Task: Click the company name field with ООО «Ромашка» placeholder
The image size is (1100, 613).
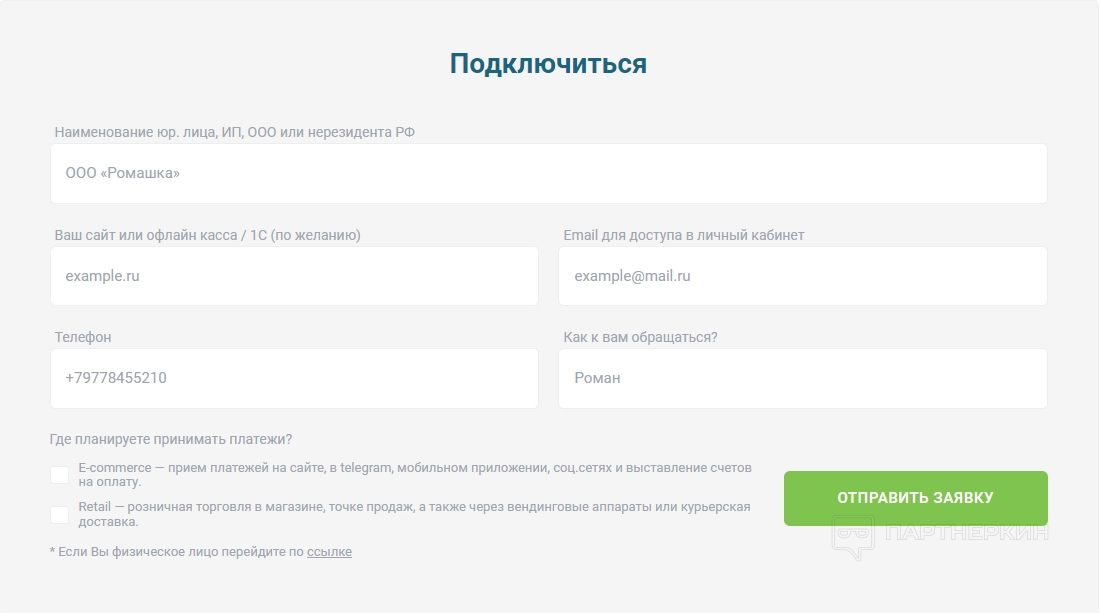Action: click(x=548, y=173)
